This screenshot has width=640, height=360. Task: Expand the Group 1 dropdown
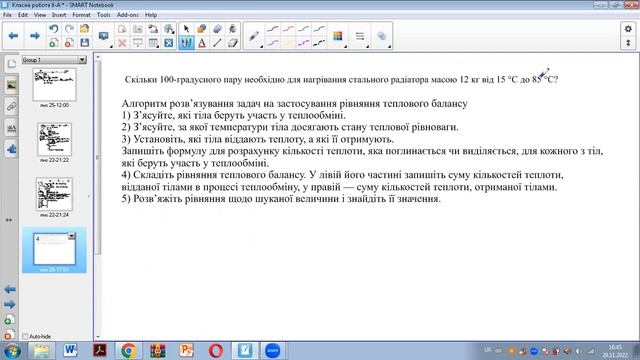click(x=82, y=60)
